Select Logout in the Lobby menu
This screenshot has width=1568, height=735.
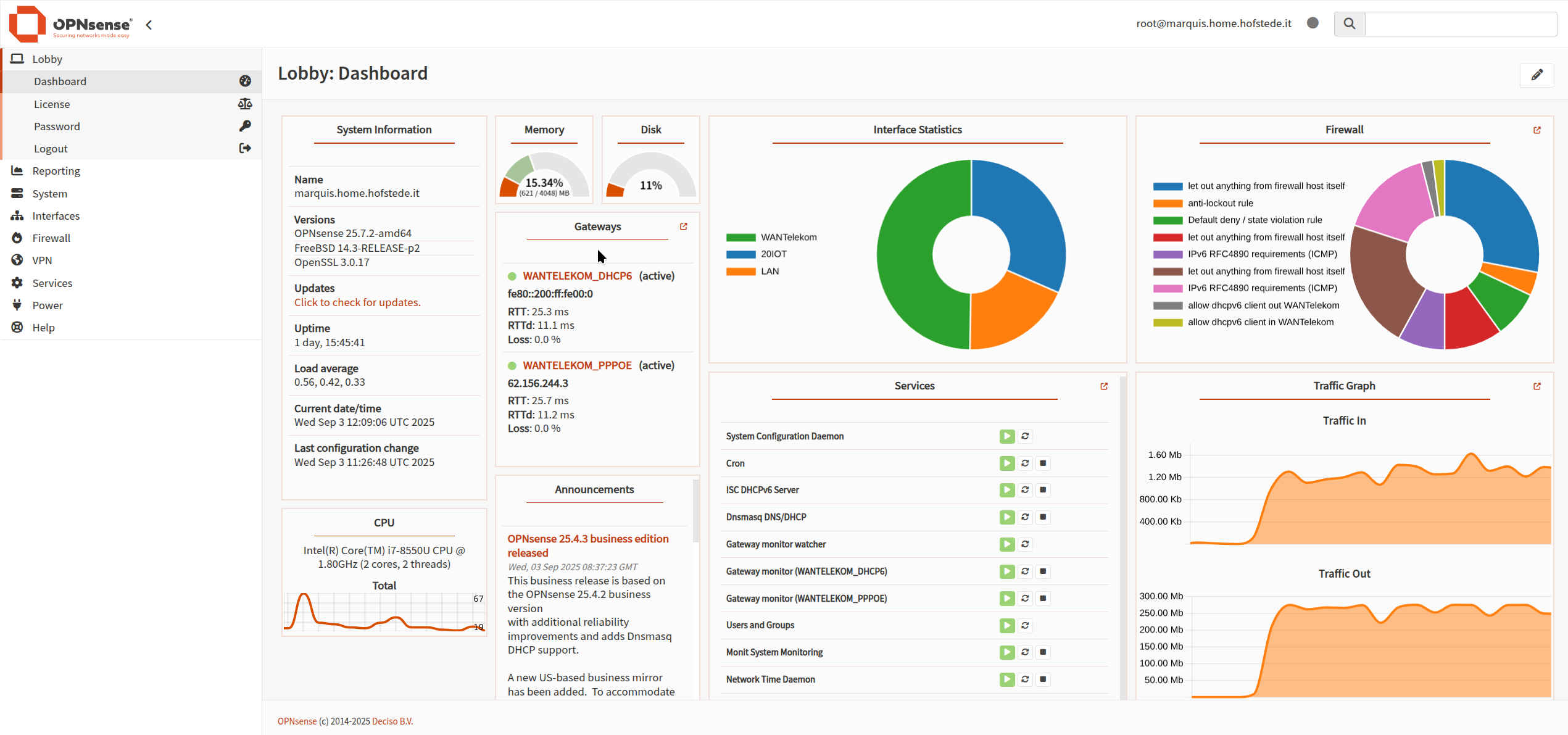pos(51,149)
